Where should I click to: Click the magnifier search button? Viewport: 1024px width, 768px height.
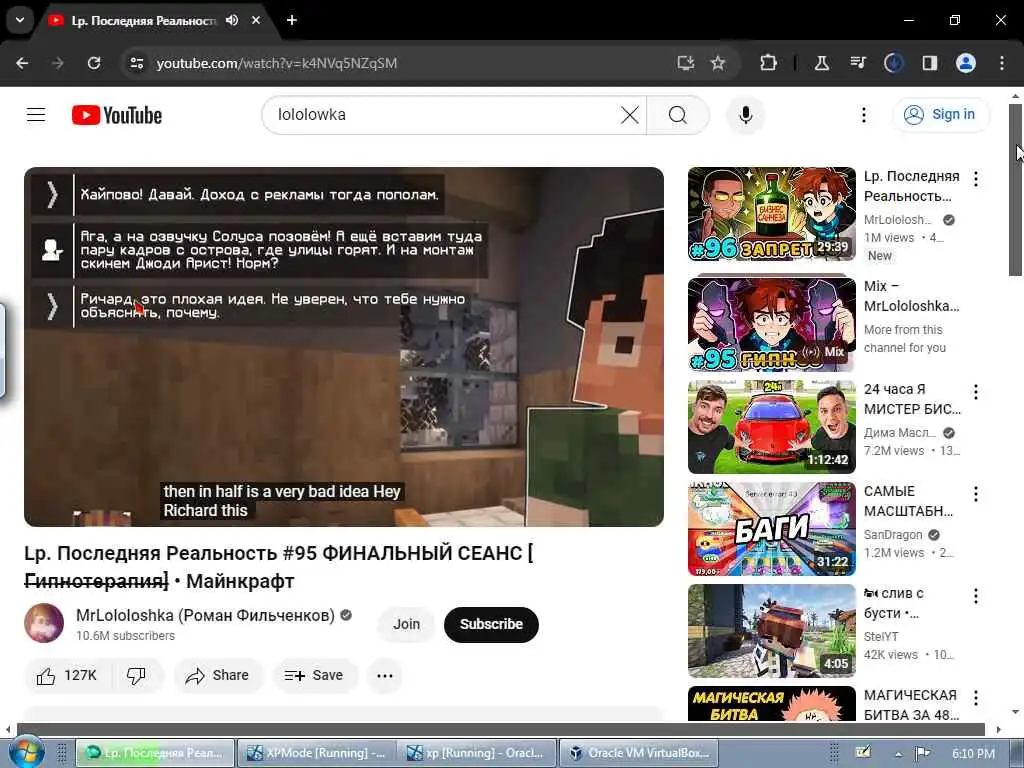[678, 115]
